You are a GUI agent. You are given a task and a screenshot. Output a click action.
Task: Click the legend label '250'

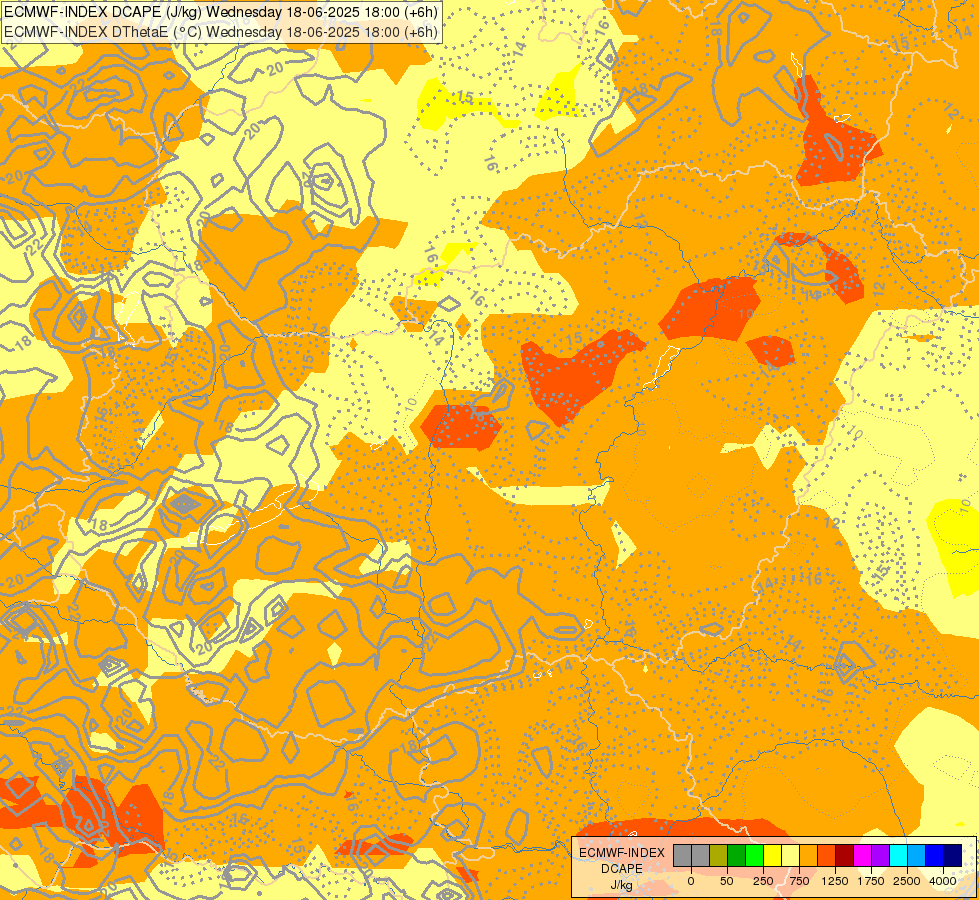point(763,881)
